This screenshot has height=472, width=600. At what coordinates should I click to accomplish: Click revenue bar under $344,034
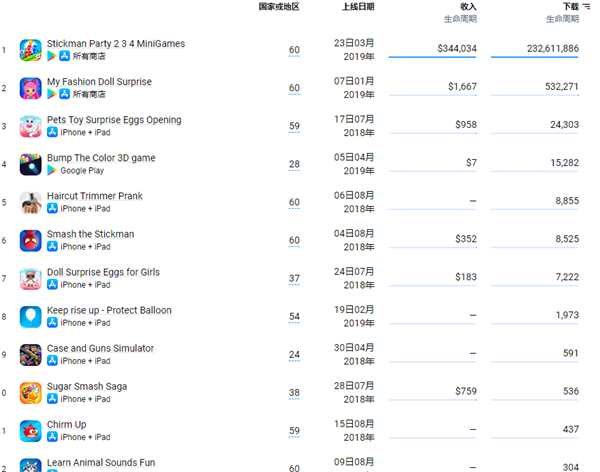[432, 57]
